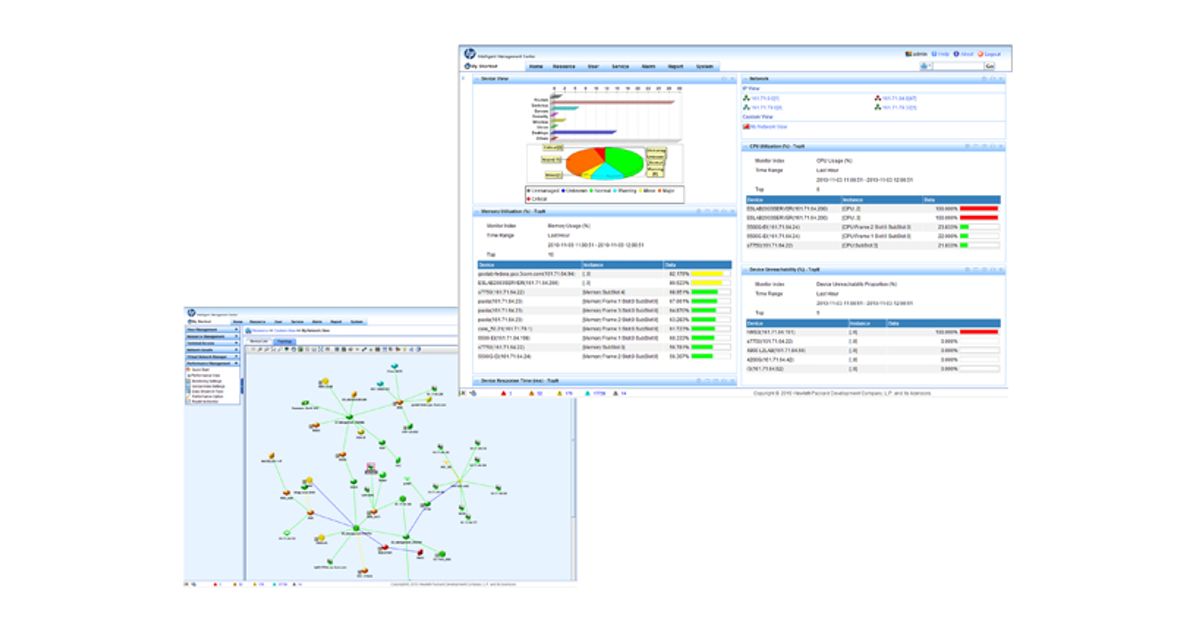Image resolution: width=1200 pixels, height=630 pixels.
Task: Click the Logout icon in the header
Action: (980, 53)
